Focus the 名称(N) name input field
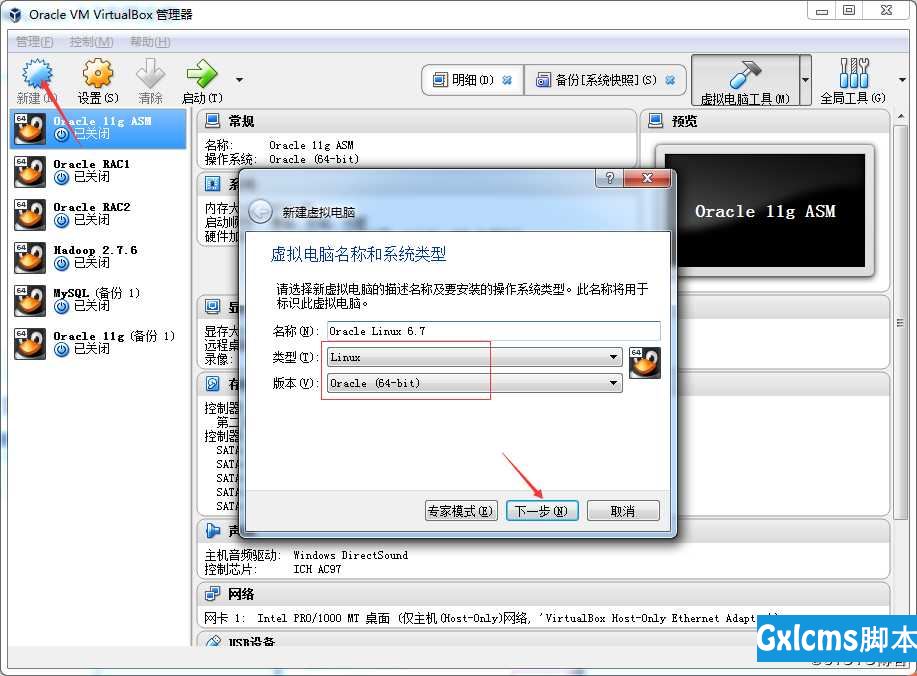 pos(494,331)
